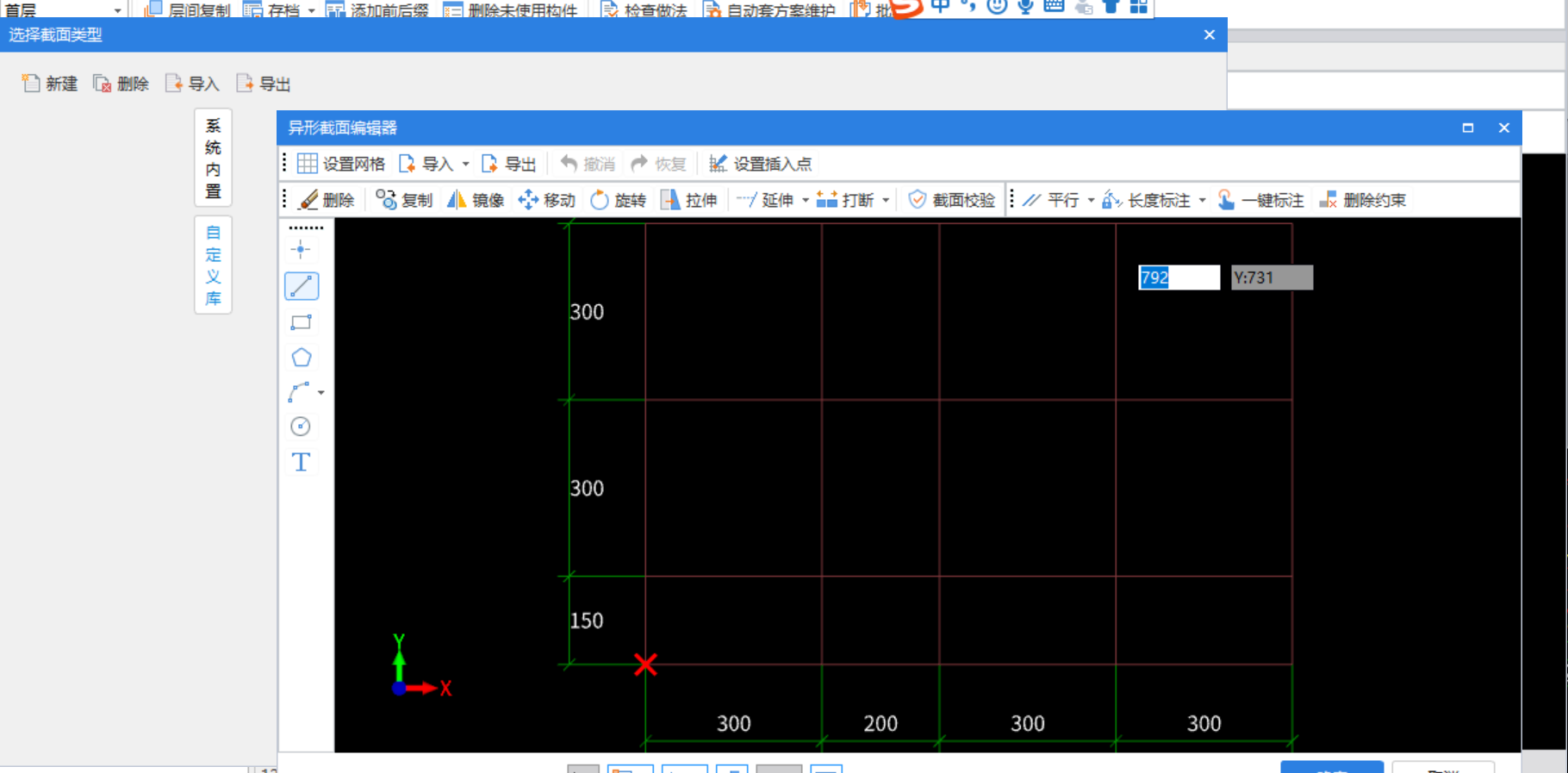
Task: Select the 移动 move tool
Action: [x=546, y=200]
